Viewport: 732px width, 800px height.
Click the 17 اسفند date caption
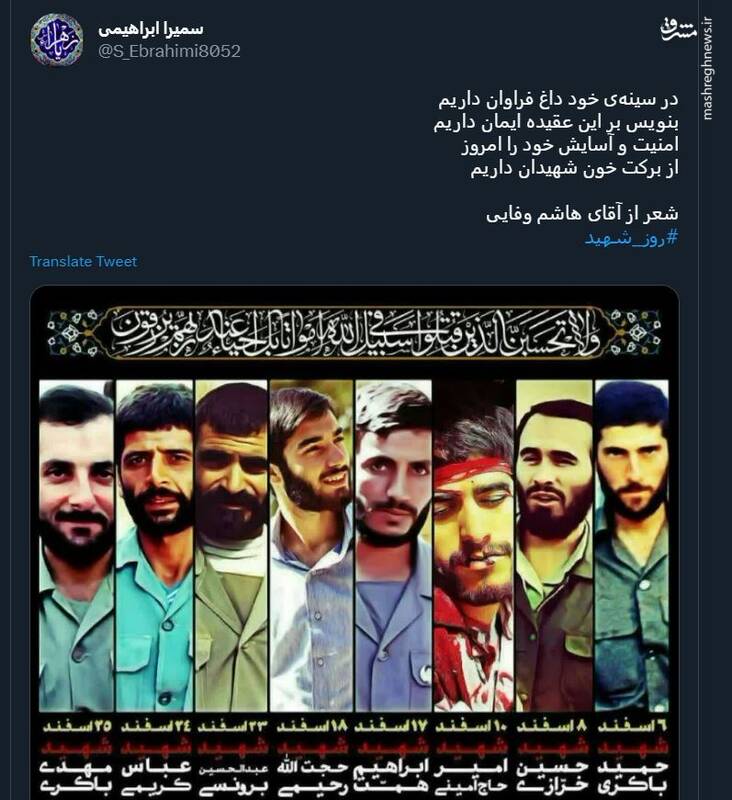[x=391, y=726]
